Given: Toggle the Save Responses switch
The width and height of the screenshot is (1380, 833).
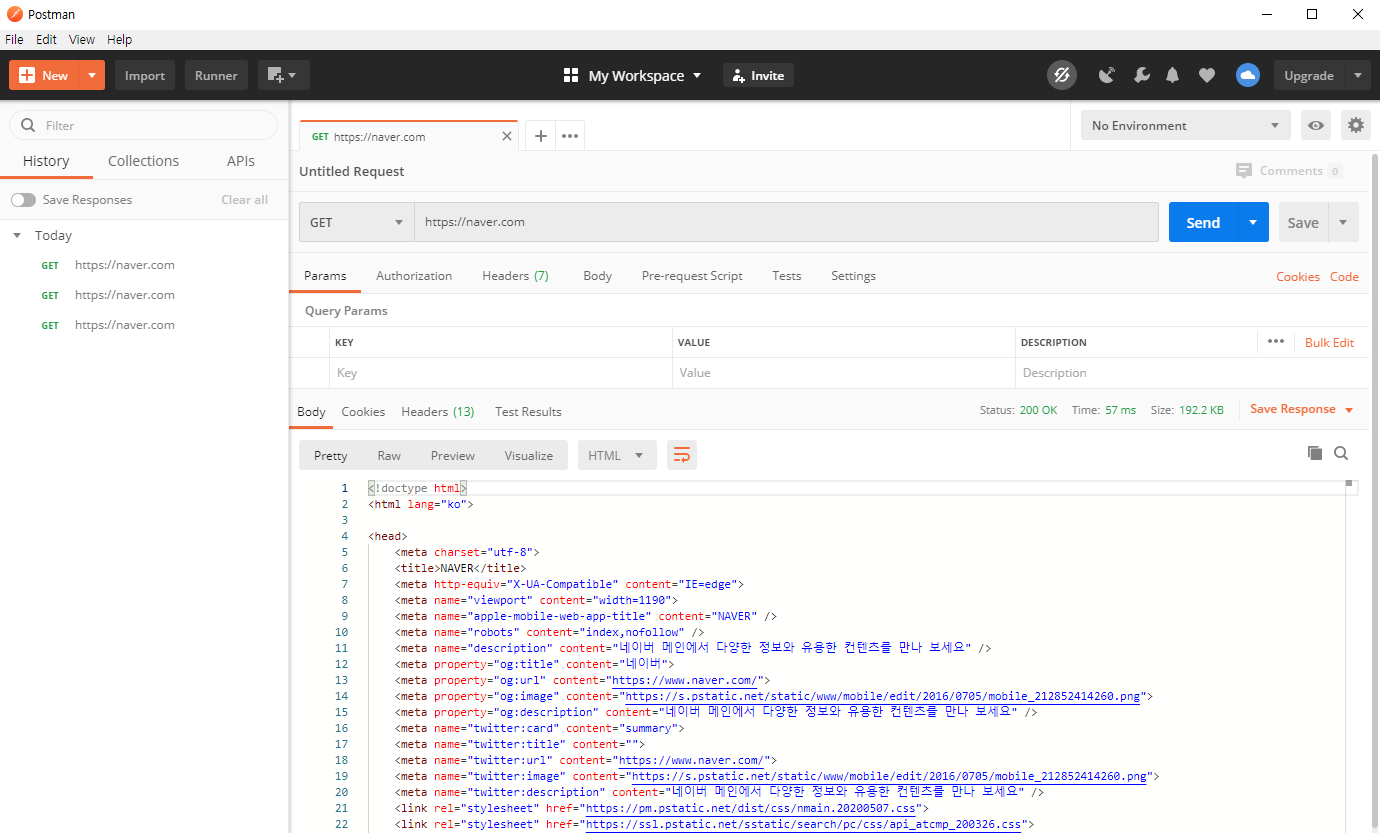Looking at the screenshot, I should pos(23,200).
